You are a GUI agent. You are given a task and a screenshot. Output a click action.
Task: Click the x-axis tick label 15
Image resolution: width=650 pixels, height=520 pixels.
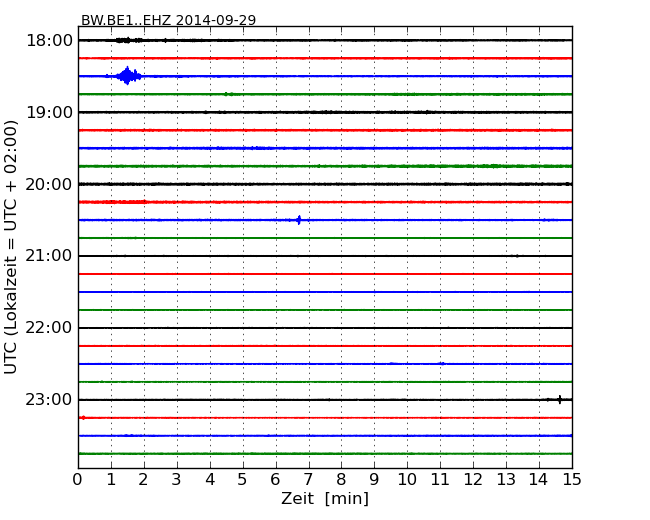(x=572, y=480)
